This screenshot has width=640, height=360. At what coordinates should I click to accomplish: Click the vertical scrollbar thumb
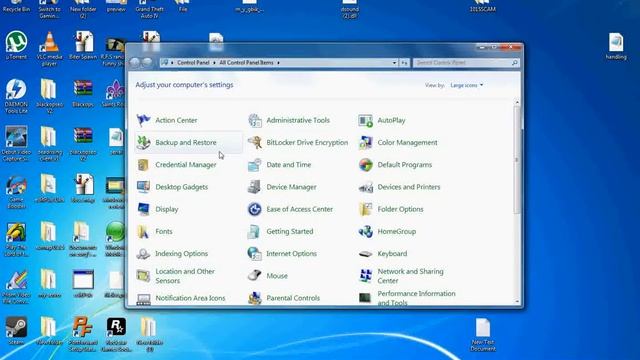click(x=517, y=160)
